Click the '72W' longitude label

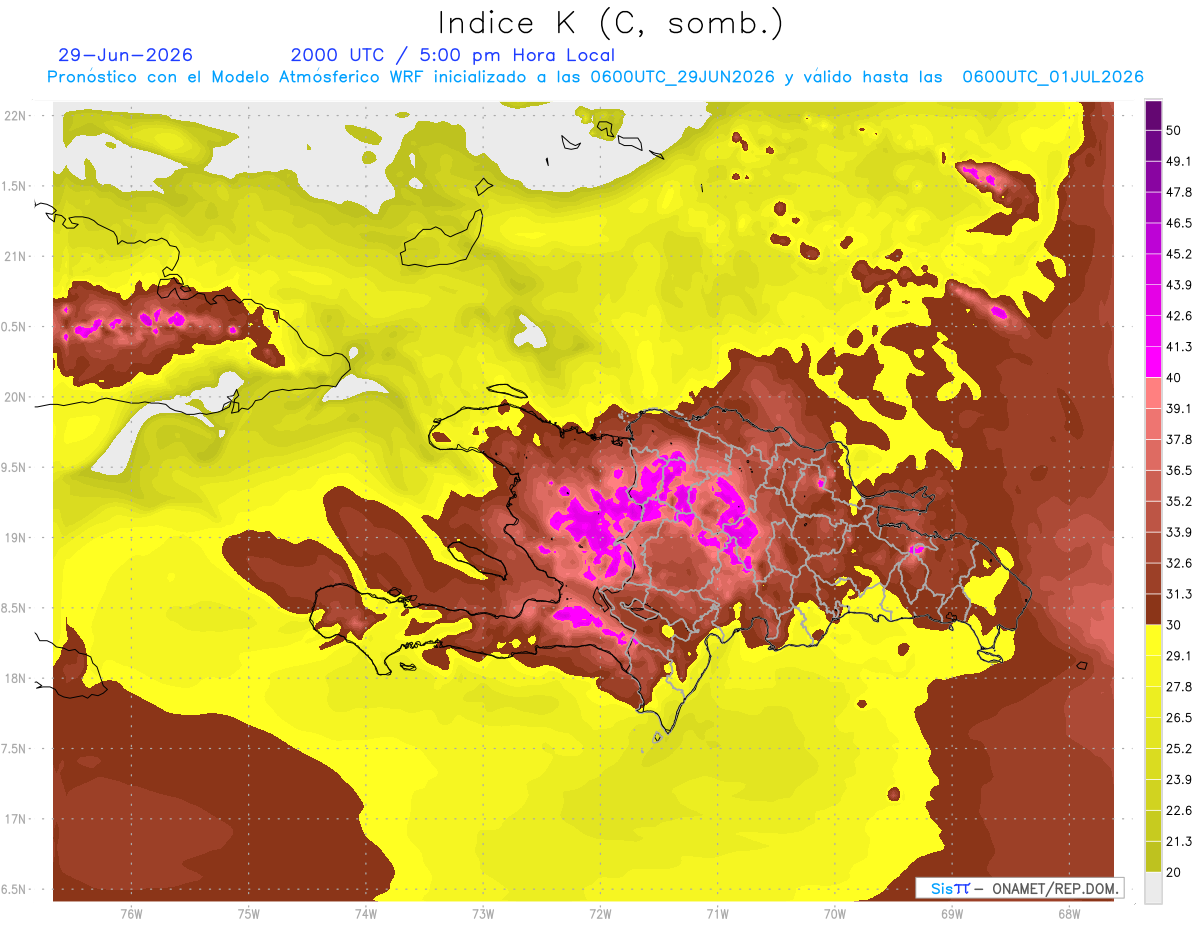point(600,914)
